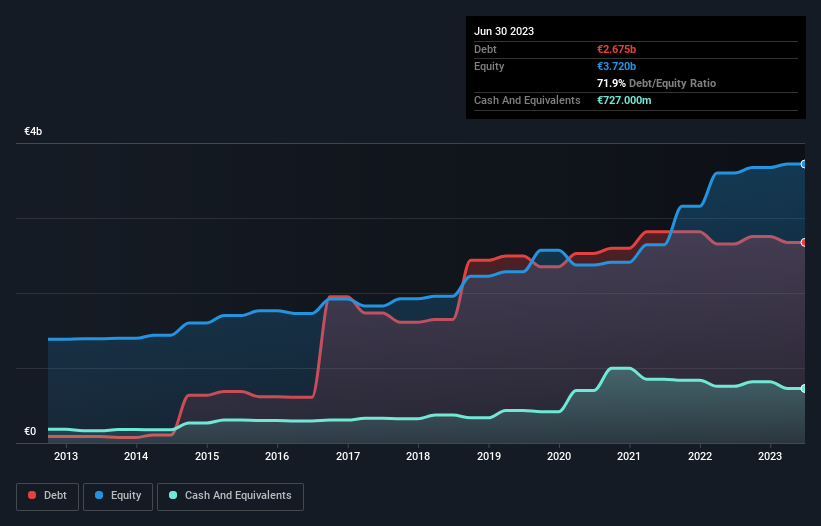Click the blue dot in the Equity legend
This screenshot has height=526, width=821.
point(99,495)
